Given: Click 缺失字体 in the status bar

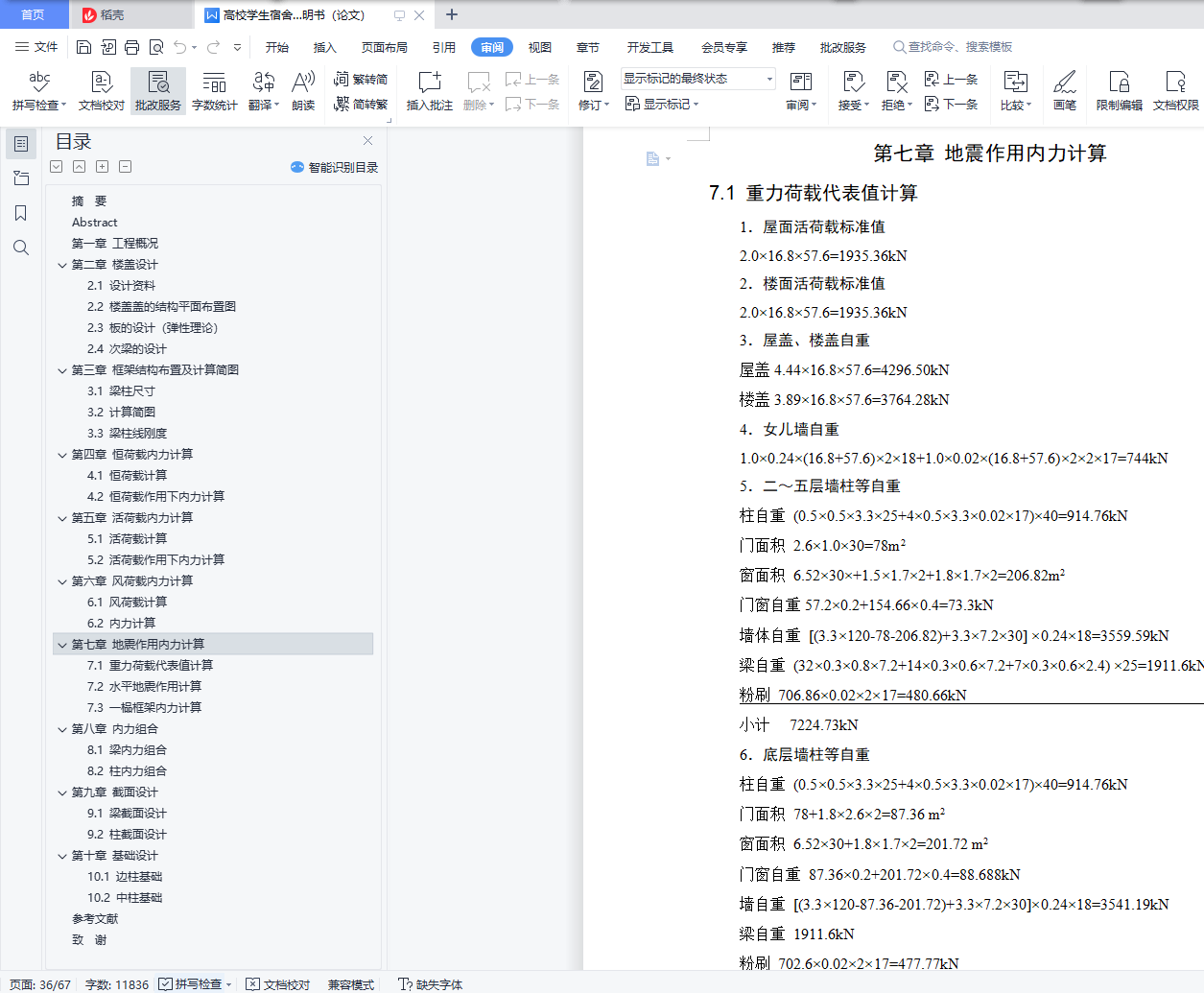Looking at the screenshot, I should (431, 984).
